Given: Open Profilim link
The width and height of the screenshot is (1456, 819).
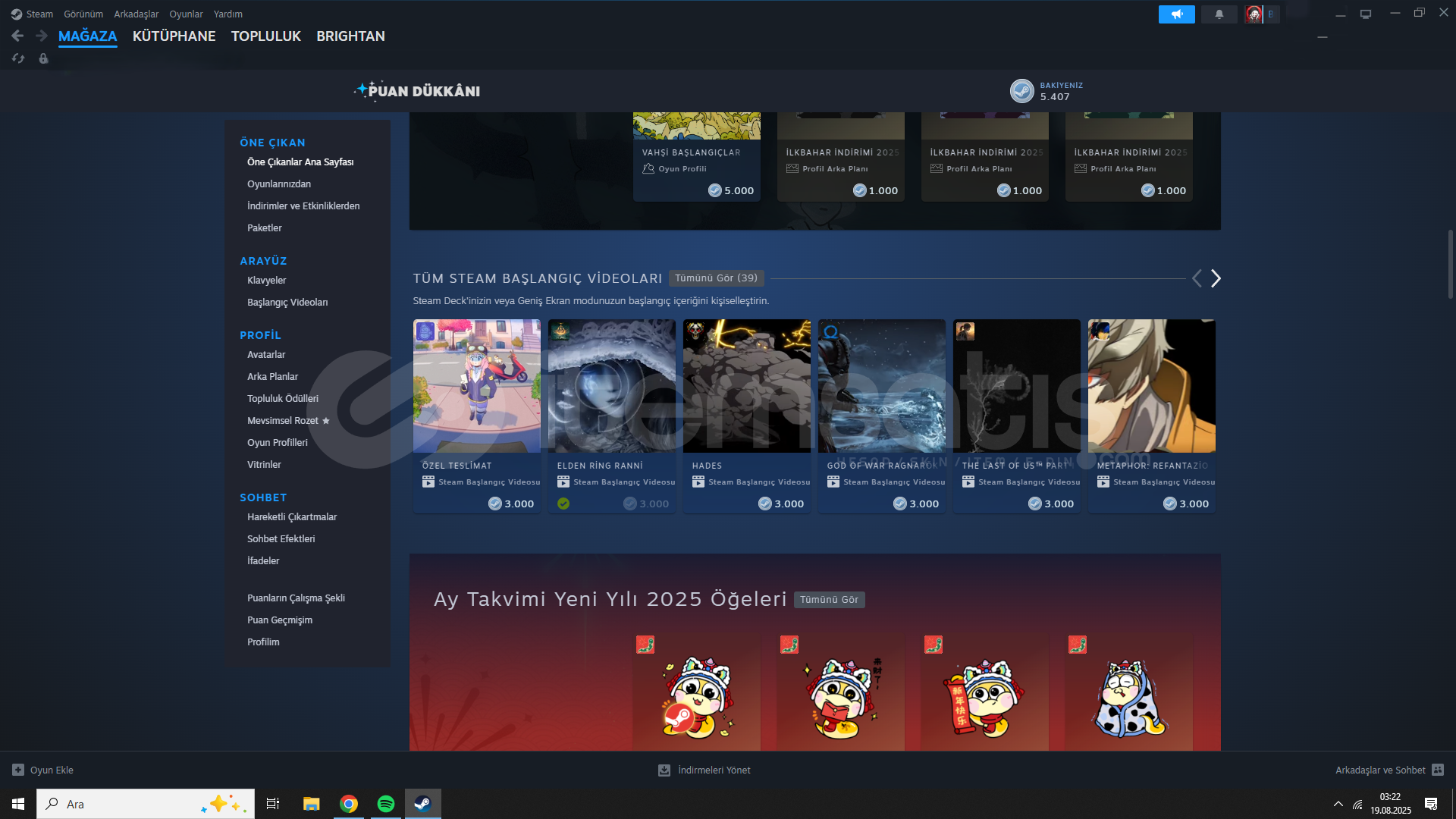Looking at the screenshot, I should (x=263, y=642).
